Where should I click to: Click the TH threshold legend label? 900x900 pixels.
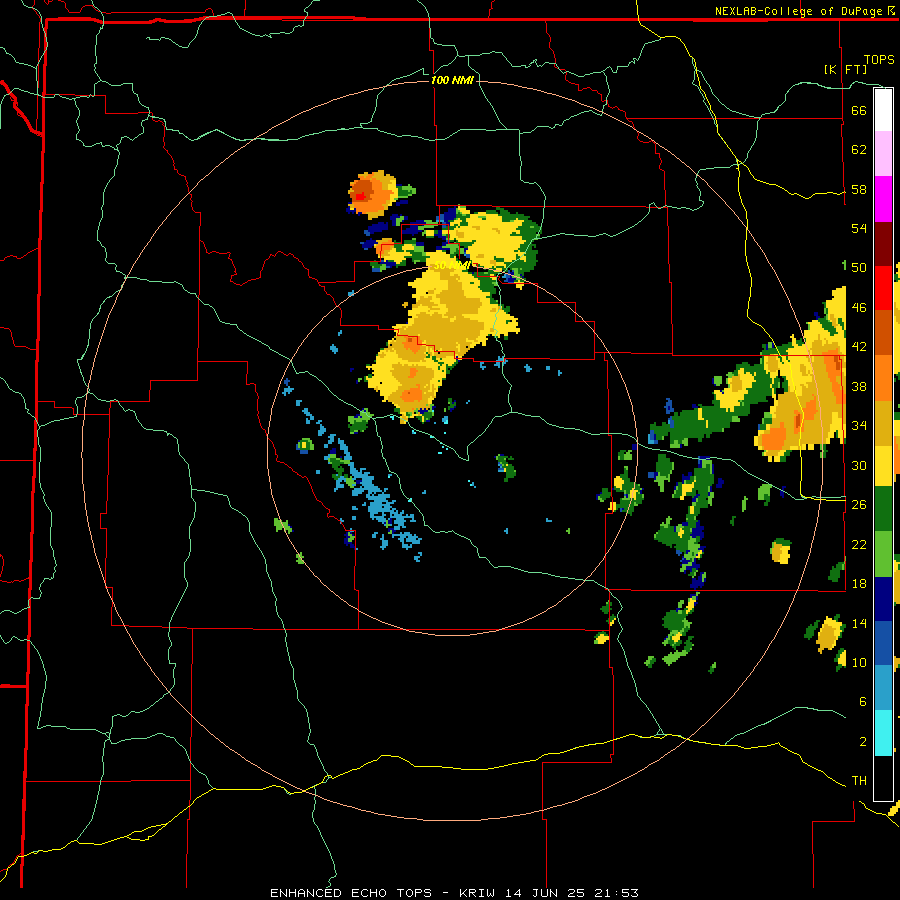pyautogui.click(x=859, y=781)
